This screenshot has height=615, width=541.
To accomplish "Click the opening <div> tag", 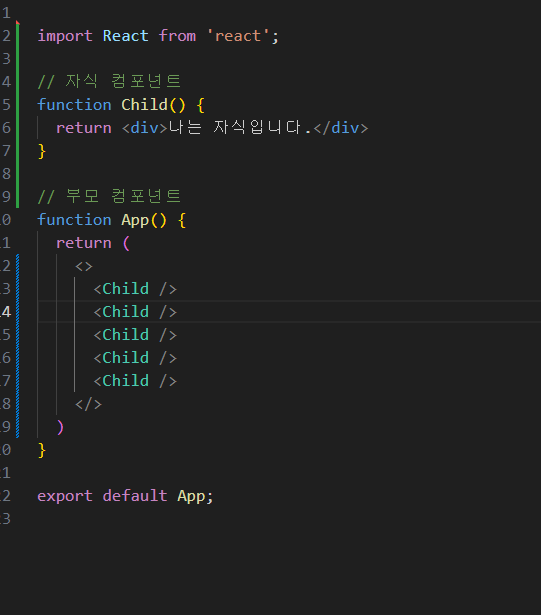I will tap(145, 128).
